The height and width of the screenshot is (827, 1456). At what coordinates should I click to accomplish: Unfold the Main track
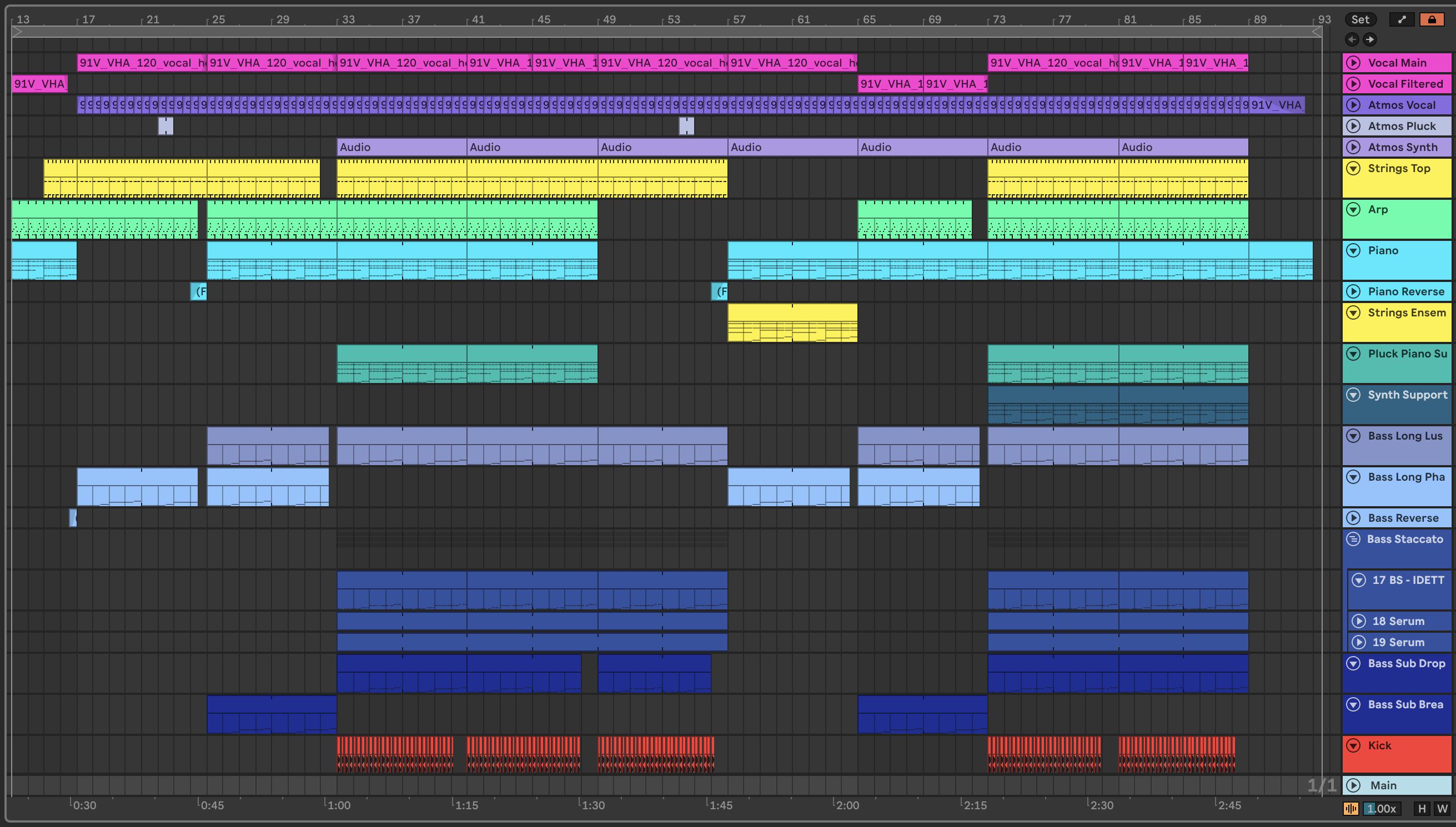(1354, 785)
